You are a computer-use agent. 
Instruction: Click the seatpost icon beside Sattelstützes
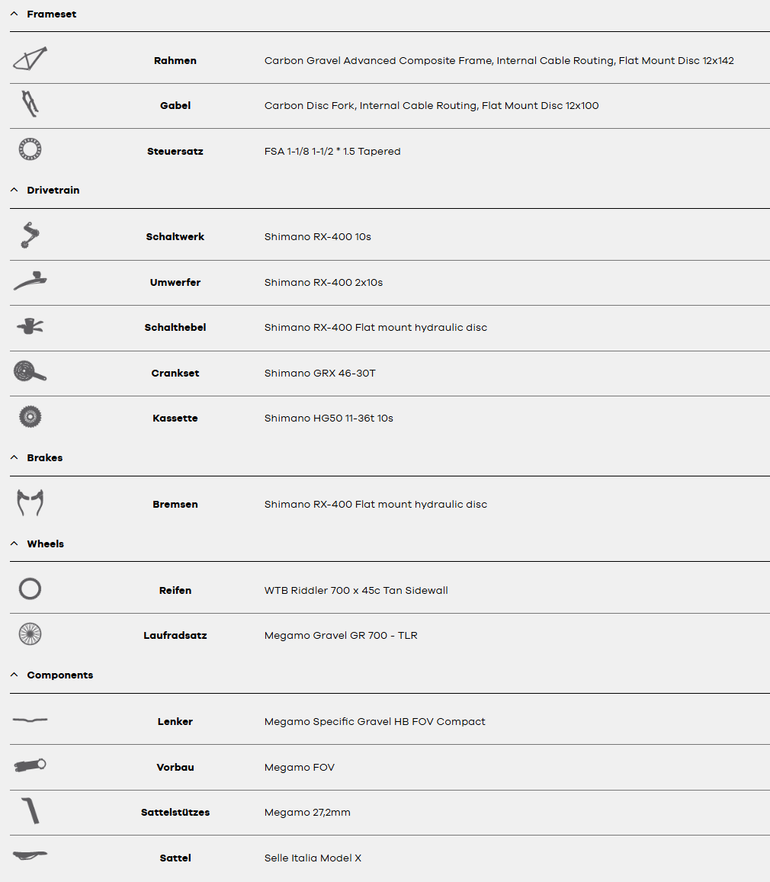tap(30, 811)
